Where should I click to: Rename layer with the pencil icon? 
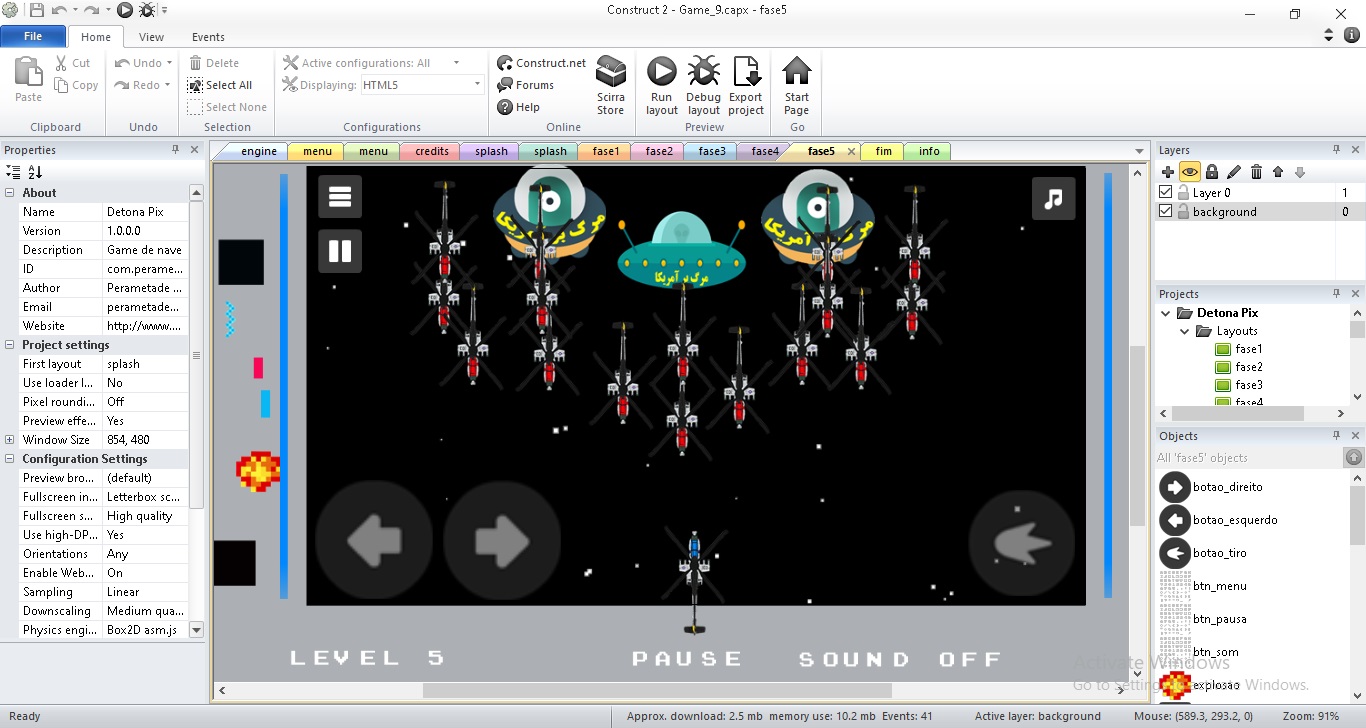[1234, 172]
